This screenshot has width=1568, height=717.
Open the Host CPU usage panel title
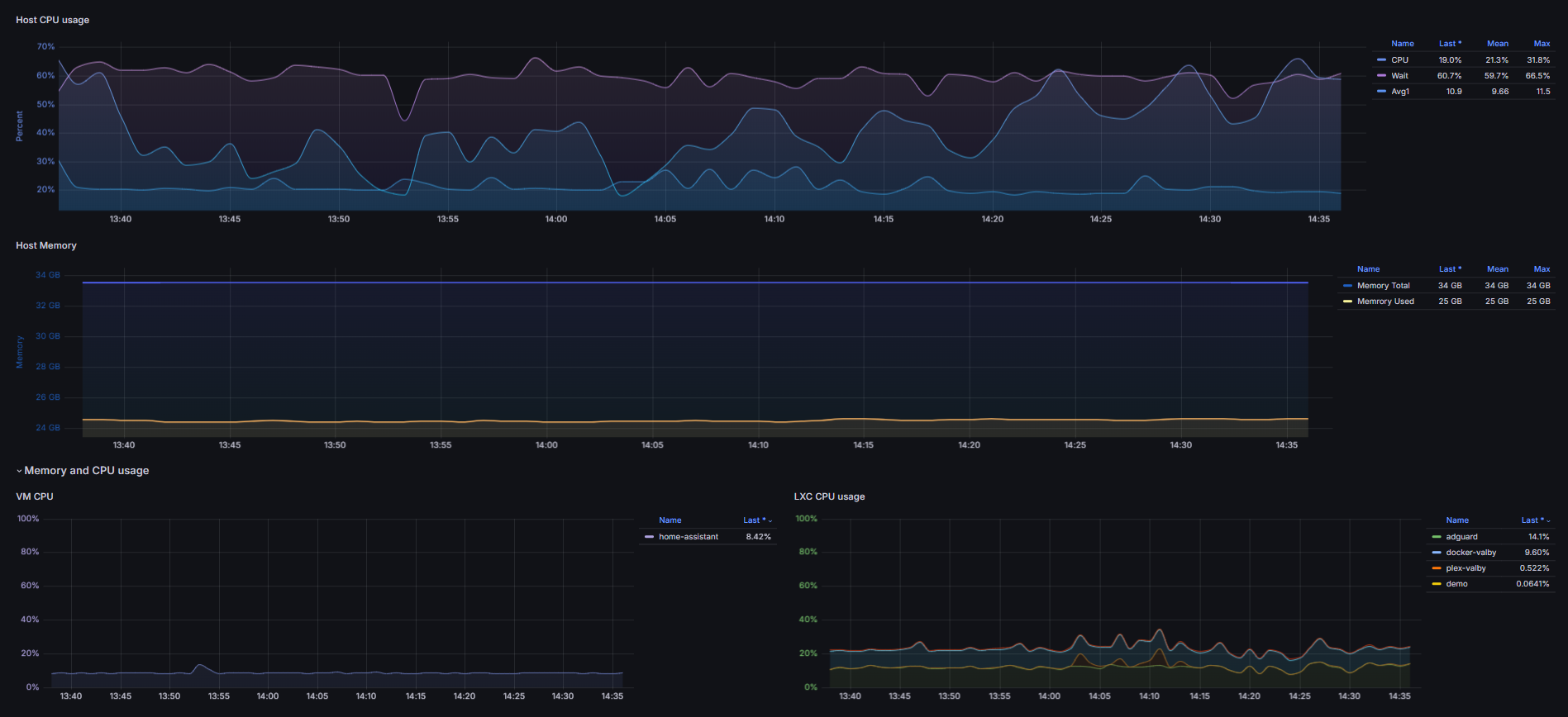pos(53,20)
